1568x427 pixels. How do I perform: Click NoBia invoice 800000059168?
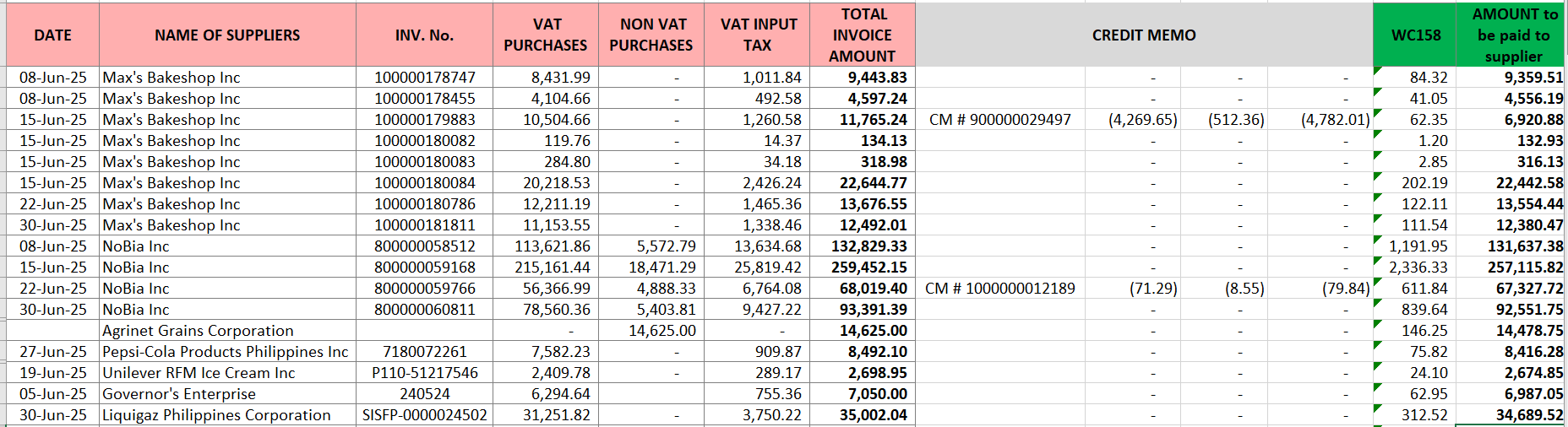(x=424, y=268)
